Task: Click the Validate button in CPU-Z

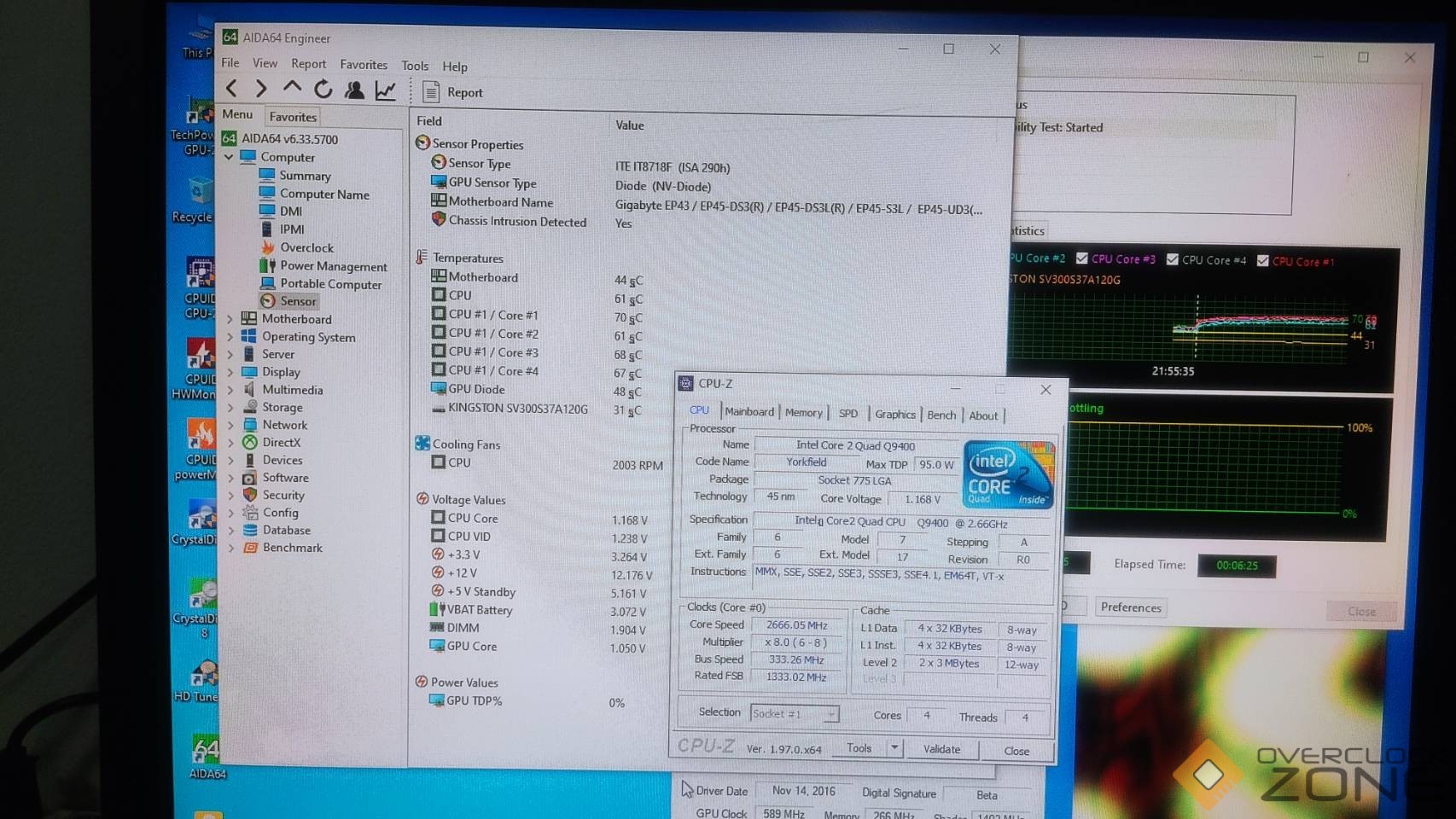Action: 941,749
